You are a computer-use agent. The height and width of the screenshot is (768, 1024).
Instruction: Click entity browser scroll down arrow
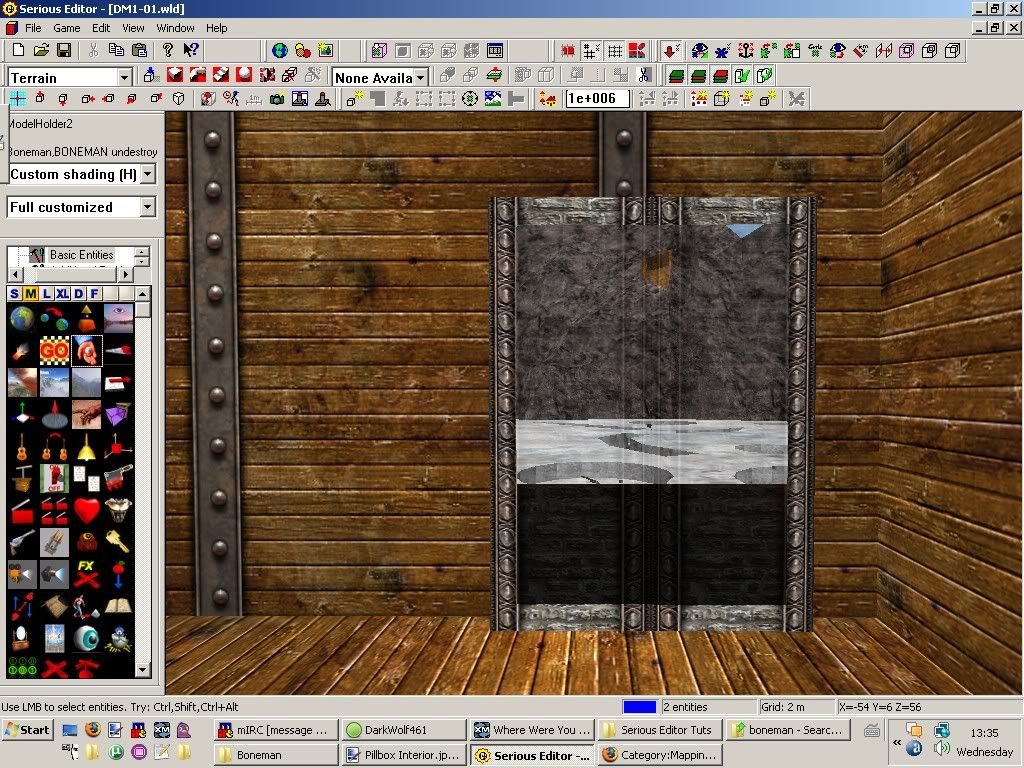pos(143,669)
